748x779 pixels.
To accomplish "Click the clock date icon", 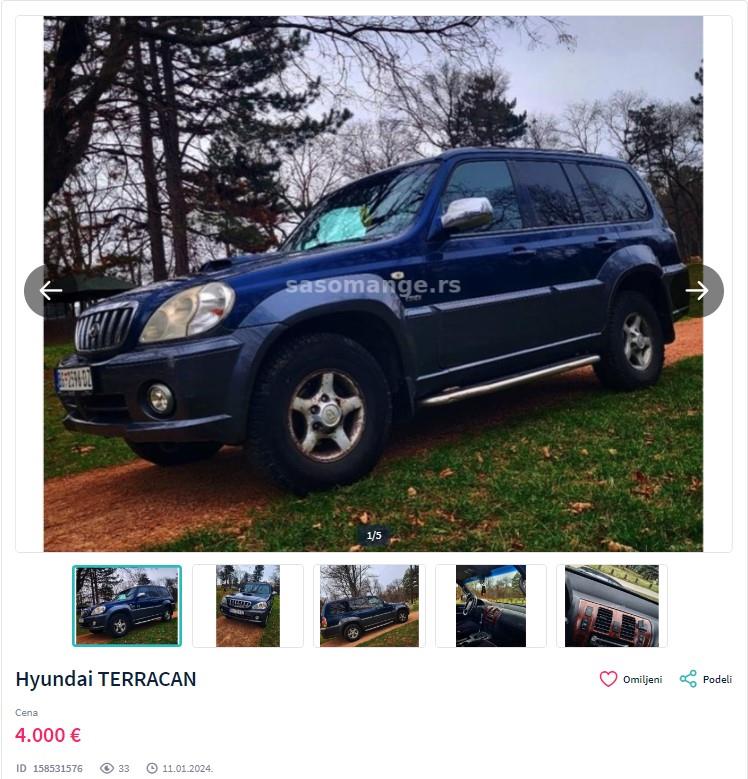I will [x=152, y=769].
